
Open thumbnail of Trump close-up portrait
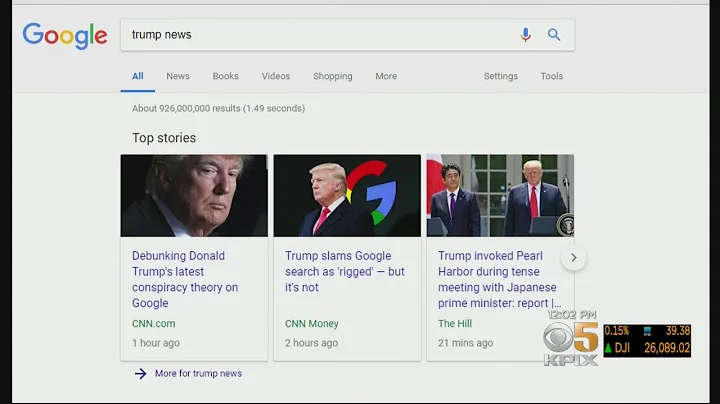(x=194, y=196)
